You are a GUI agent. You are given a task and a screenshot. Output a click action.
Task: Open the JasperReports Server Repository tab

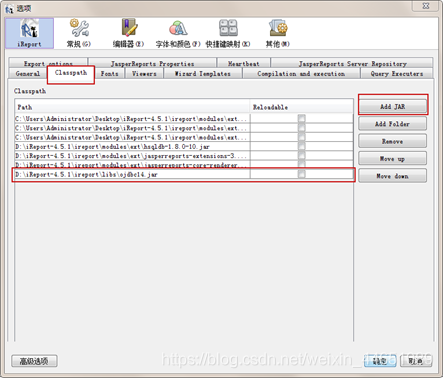tap(352, 63)
